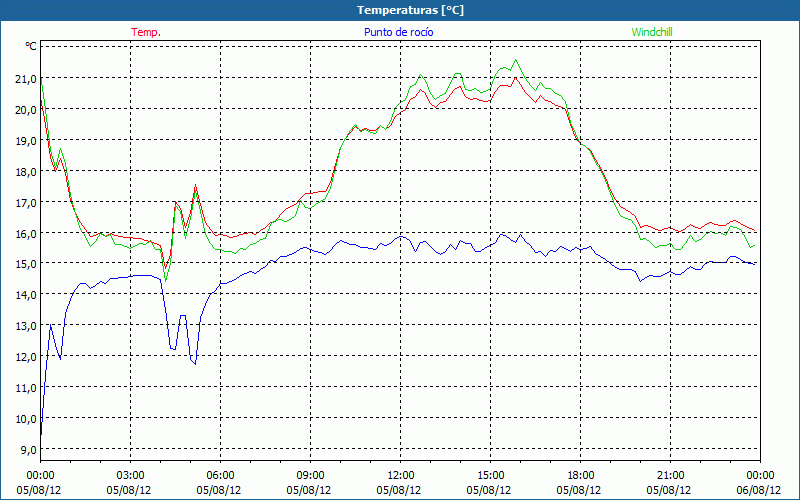Click the 15:00 time axis label

[x=490, y=476]
